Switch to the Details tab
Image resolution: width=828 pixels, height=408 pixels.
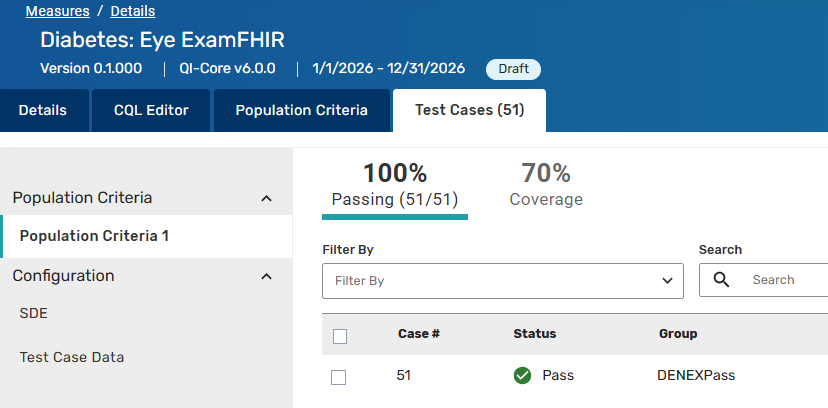click(44, 110)
